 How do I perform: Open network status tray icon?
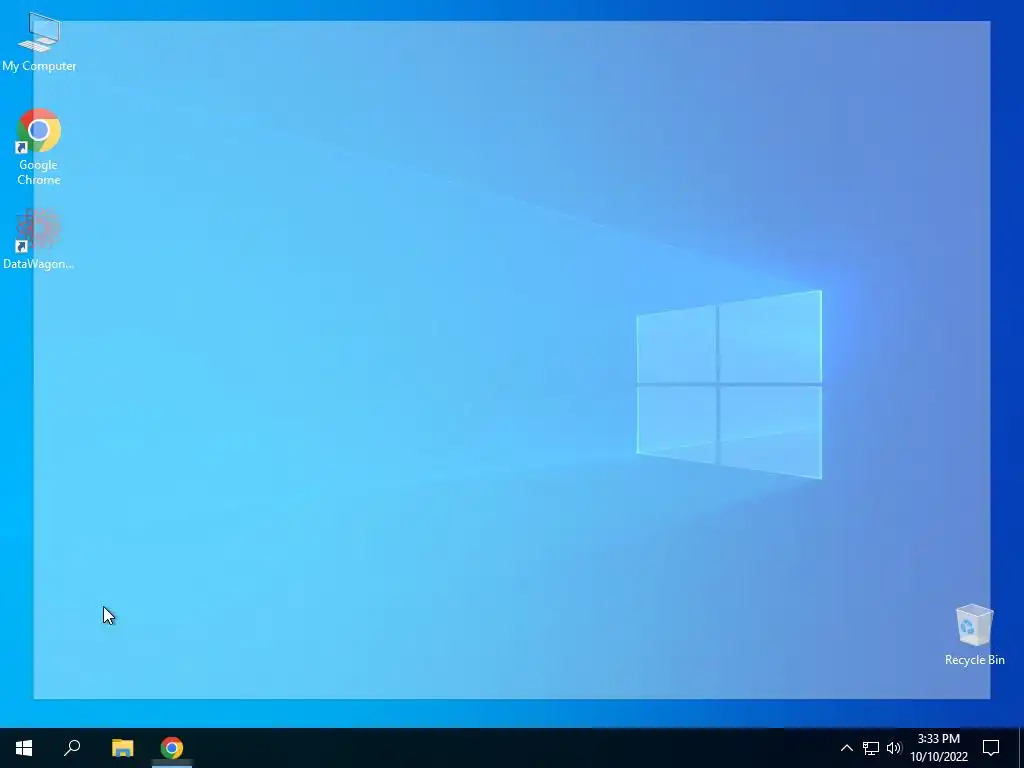[871, 748]
